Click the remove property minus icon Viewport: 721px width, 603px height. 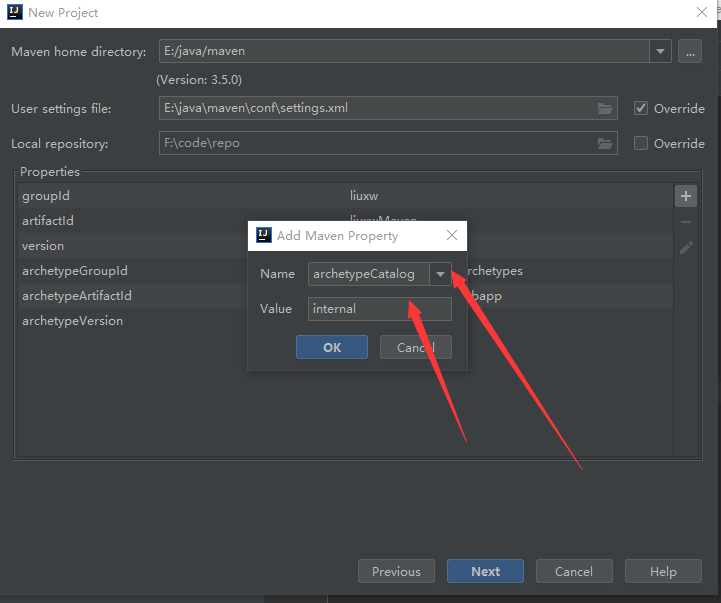point(686,222)
